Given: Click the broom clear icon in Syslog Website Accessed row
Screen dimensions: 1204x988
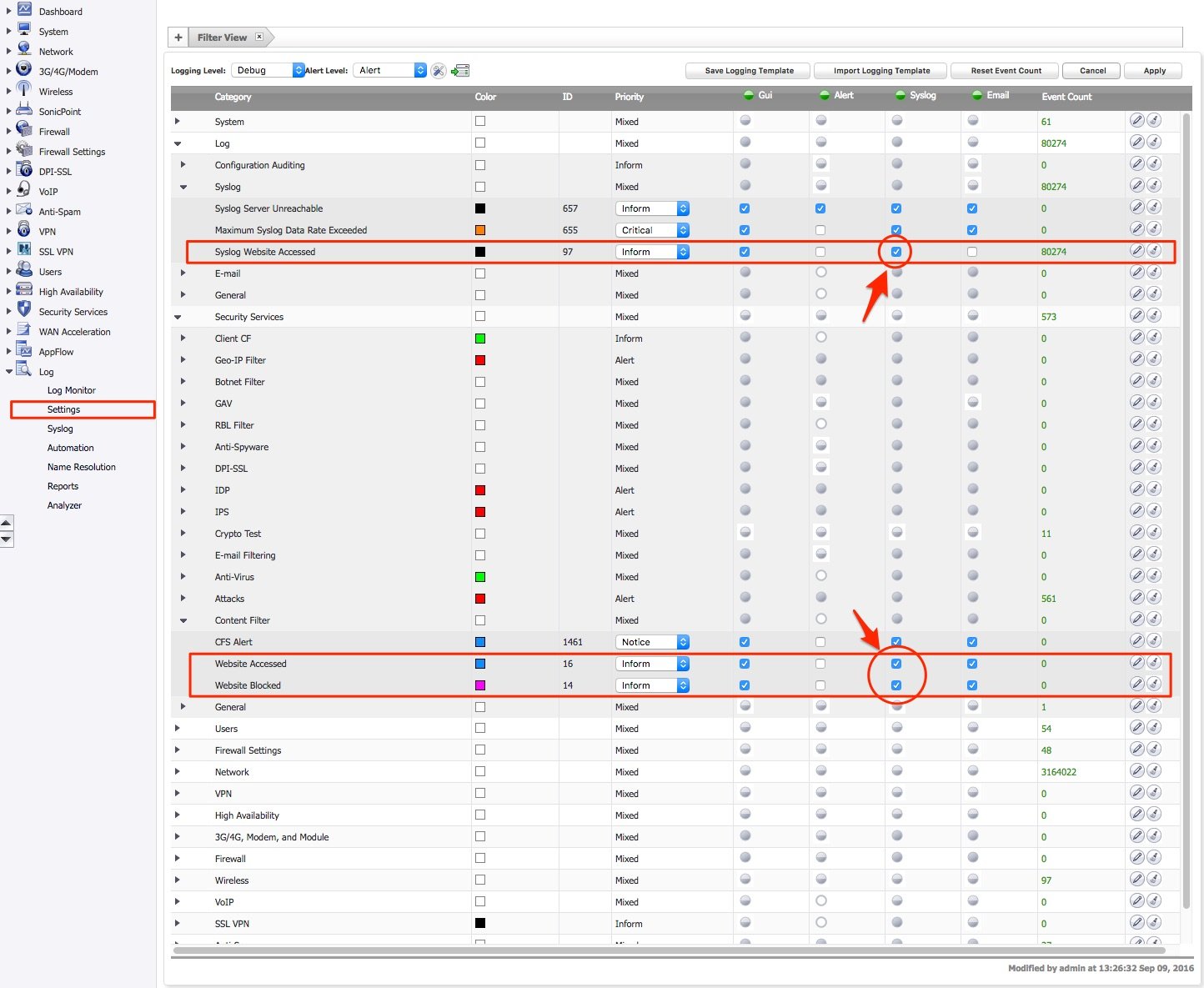Looking at the screenshot, I should tap(1154, 250).
